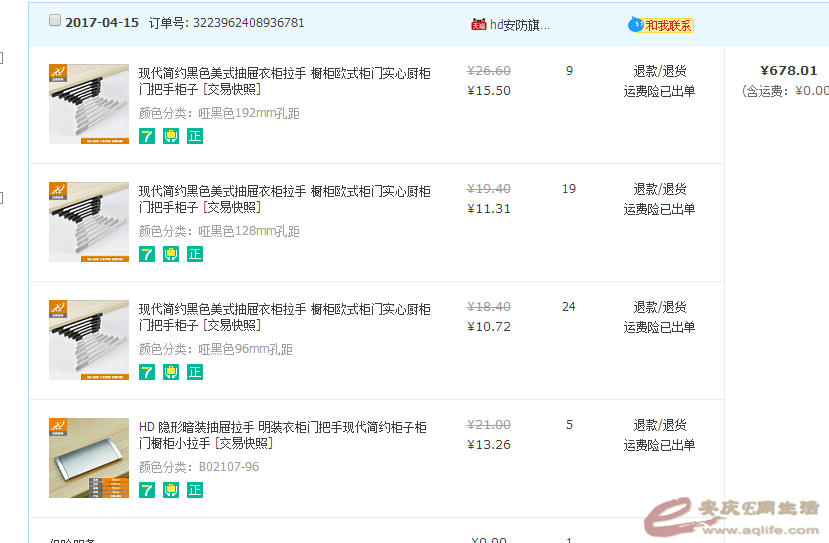Open the hd安防旗 shop link

click(519, 24)
